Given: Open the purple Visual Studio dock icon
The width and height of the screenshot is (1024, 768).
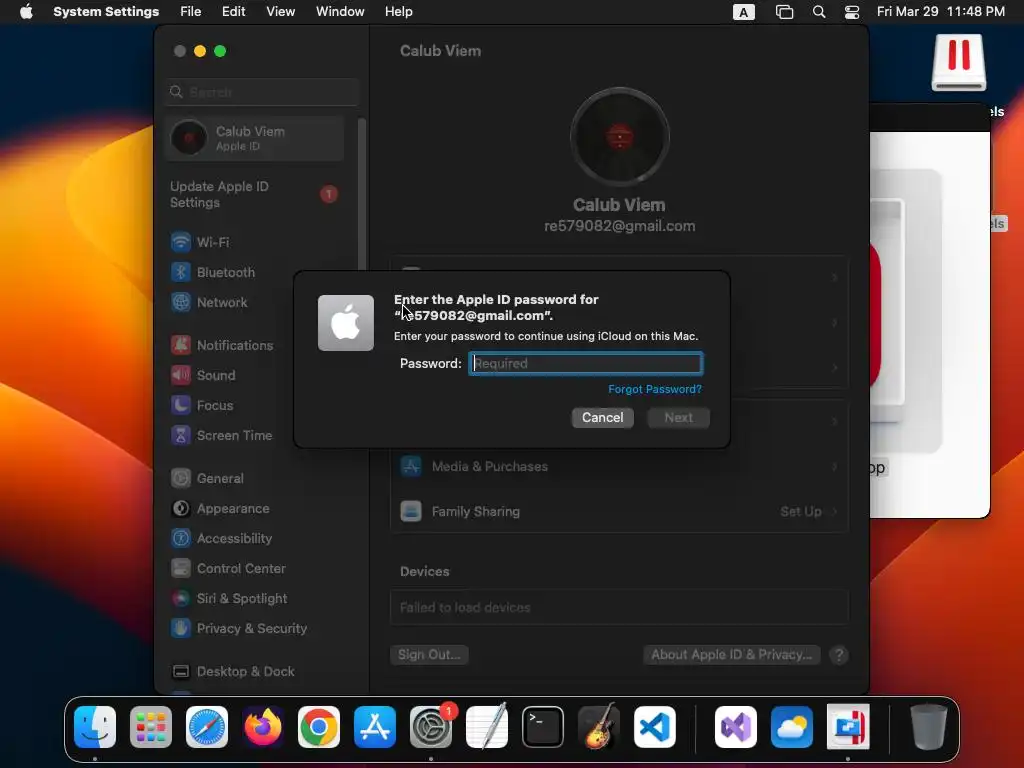Looking at the screenshot, I should coord(736,727).
